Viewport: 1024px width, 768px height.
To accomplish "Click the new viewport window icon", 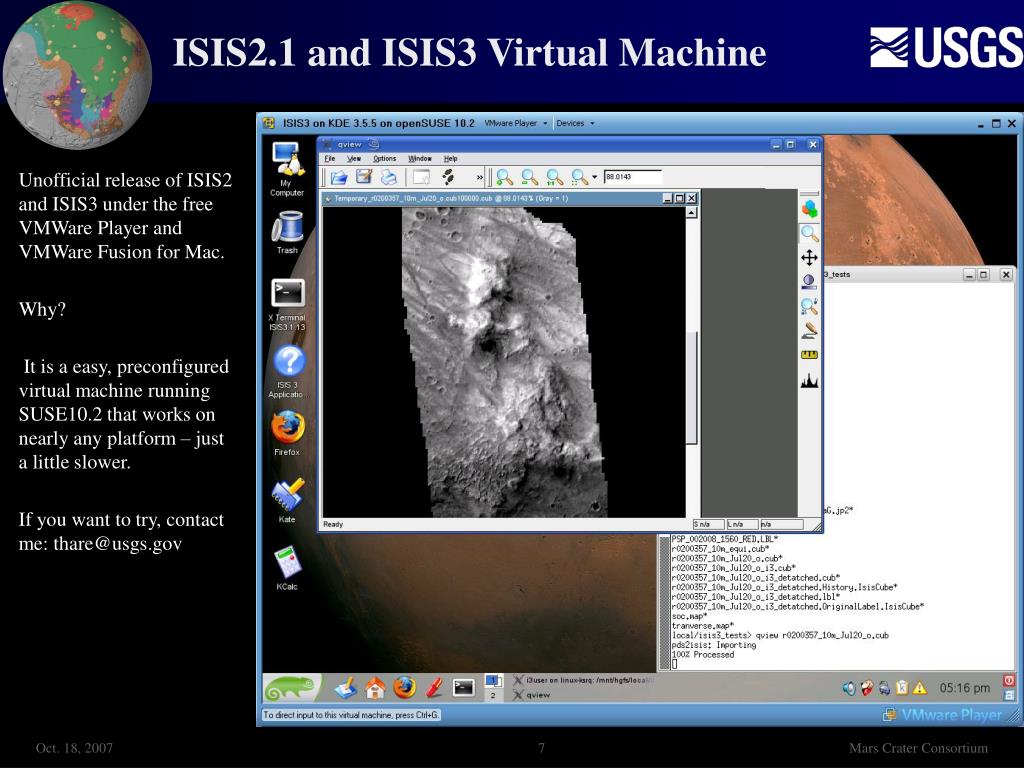I will pos(421,177).
